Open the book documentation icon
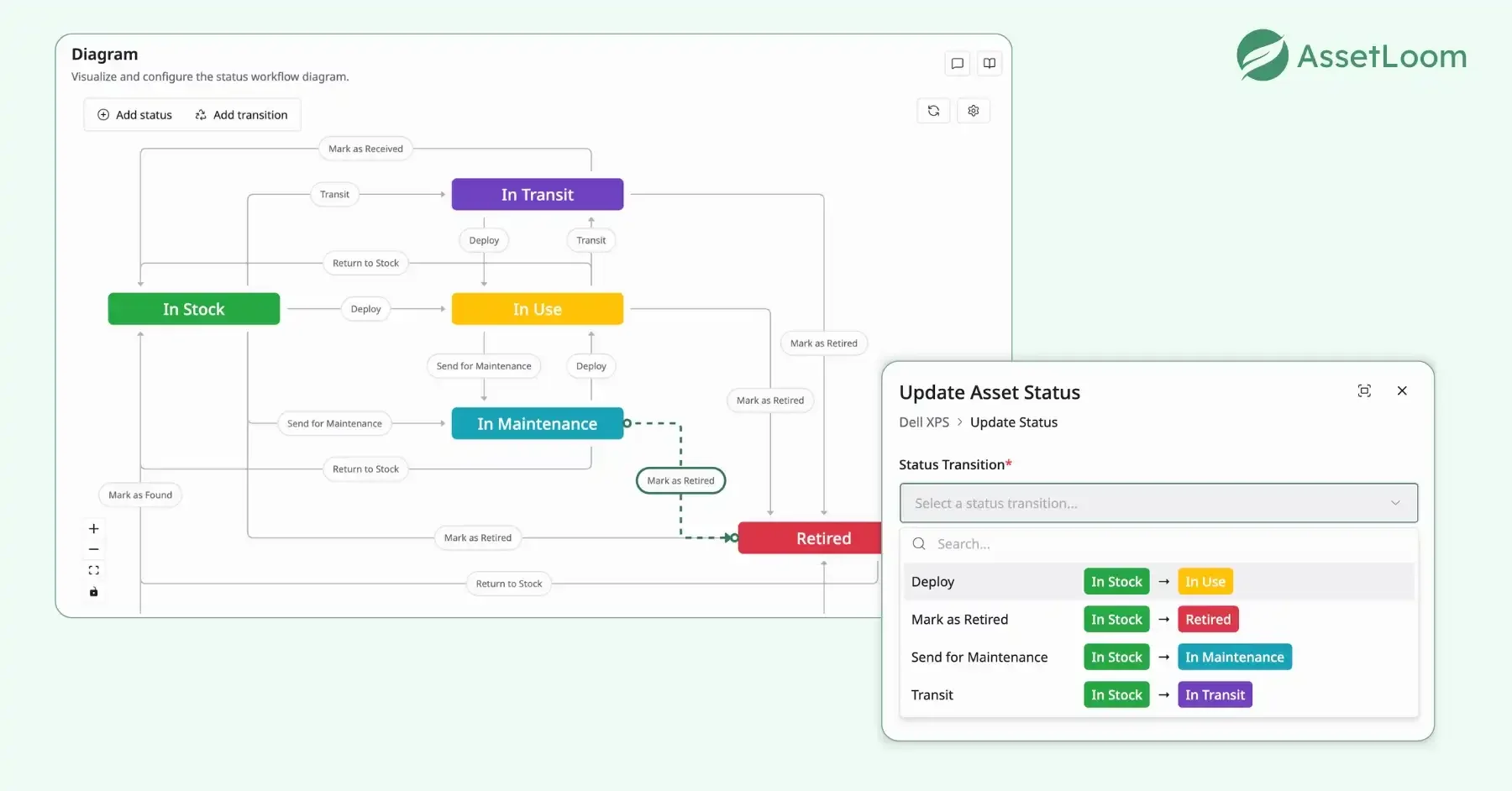The width and height of the screenshot is (1512, 791). [x=990, y=64]
